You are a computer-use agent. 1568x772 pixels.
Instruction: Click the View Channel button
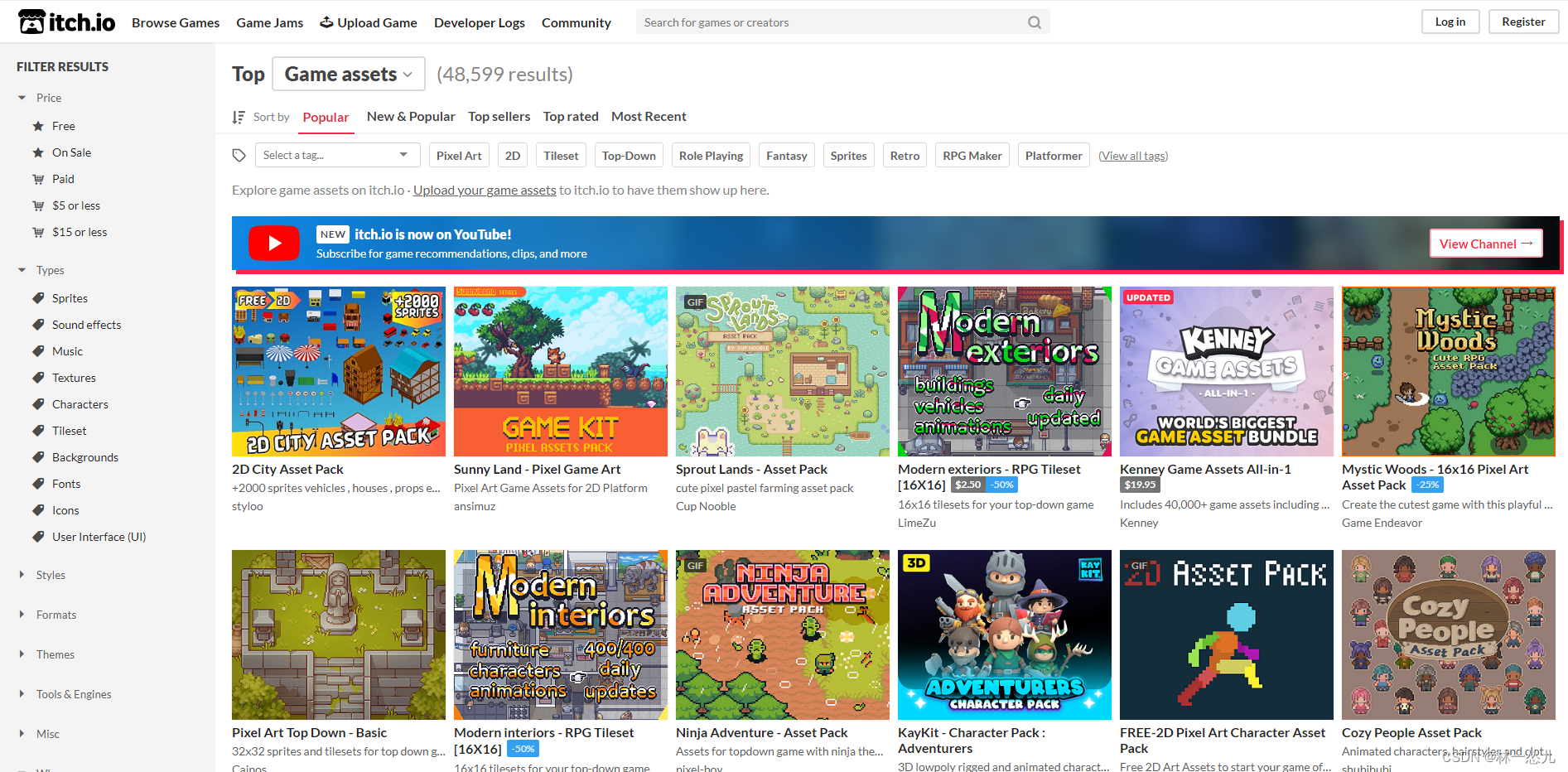point(1486,244)
